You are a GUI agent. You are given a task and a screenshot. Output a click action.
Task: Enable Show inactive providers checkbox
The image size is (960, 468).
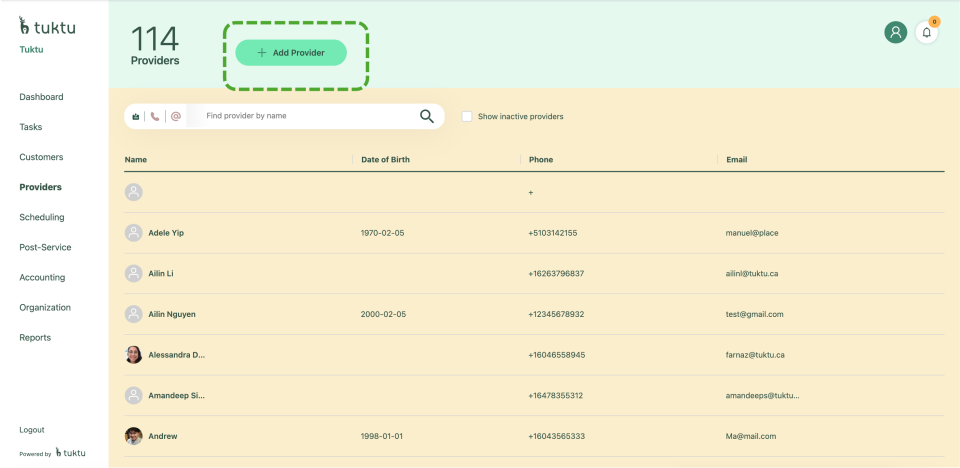coord(467,116)
